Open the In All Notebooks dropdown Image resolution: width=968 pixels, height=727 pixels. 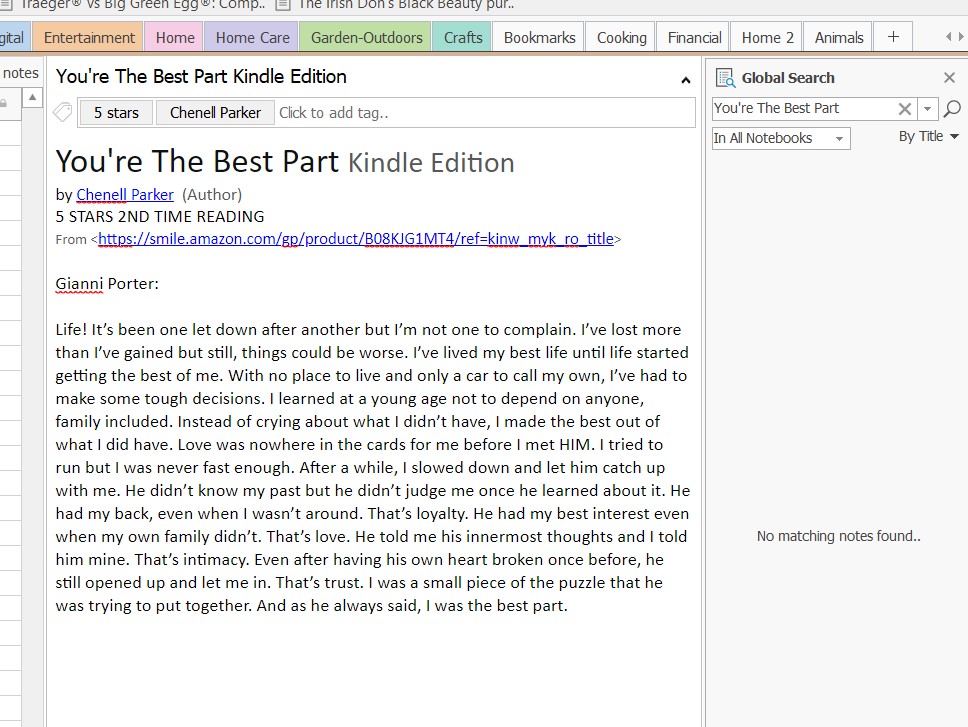780,138
